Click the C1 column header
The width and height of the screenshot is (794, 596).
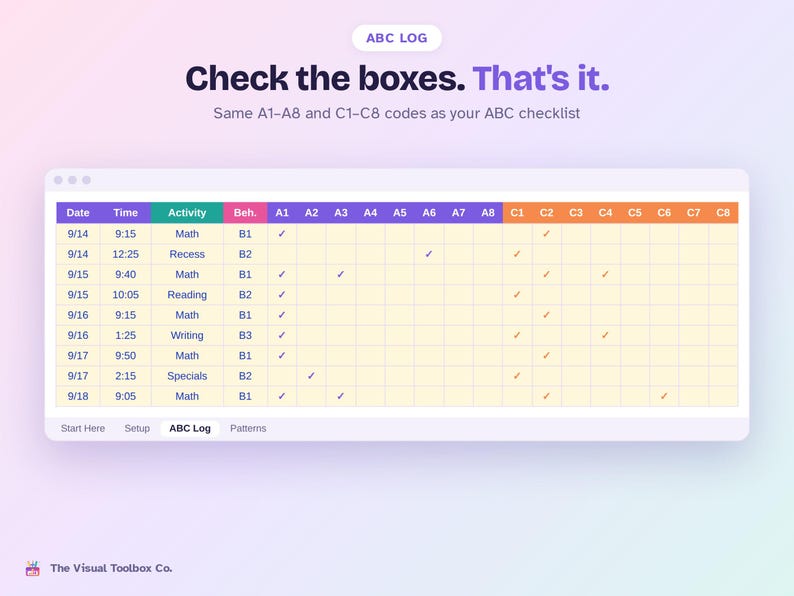[x=517, y=213]
